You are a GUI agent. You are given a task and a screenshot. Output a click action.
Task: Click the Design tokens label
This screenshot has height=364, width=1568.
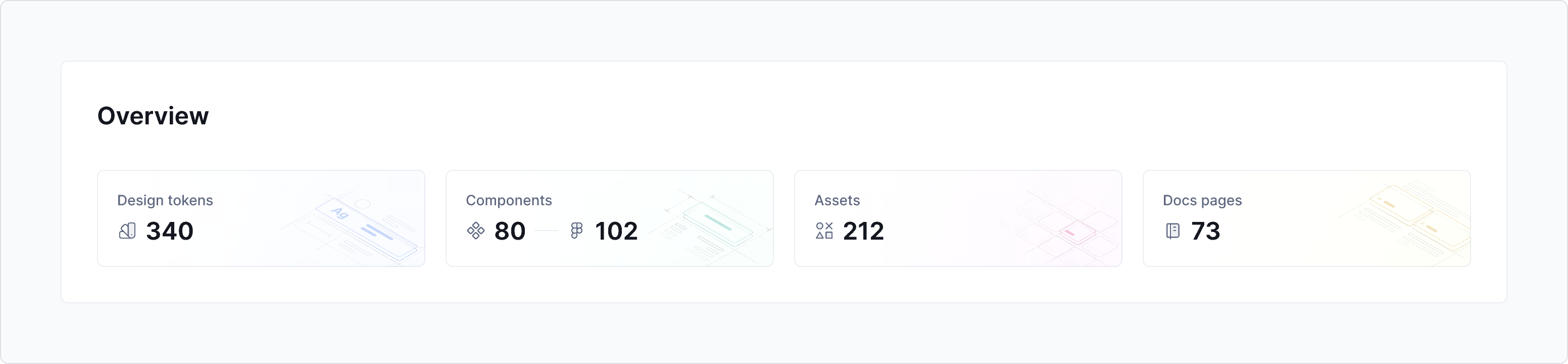point(166,200)
